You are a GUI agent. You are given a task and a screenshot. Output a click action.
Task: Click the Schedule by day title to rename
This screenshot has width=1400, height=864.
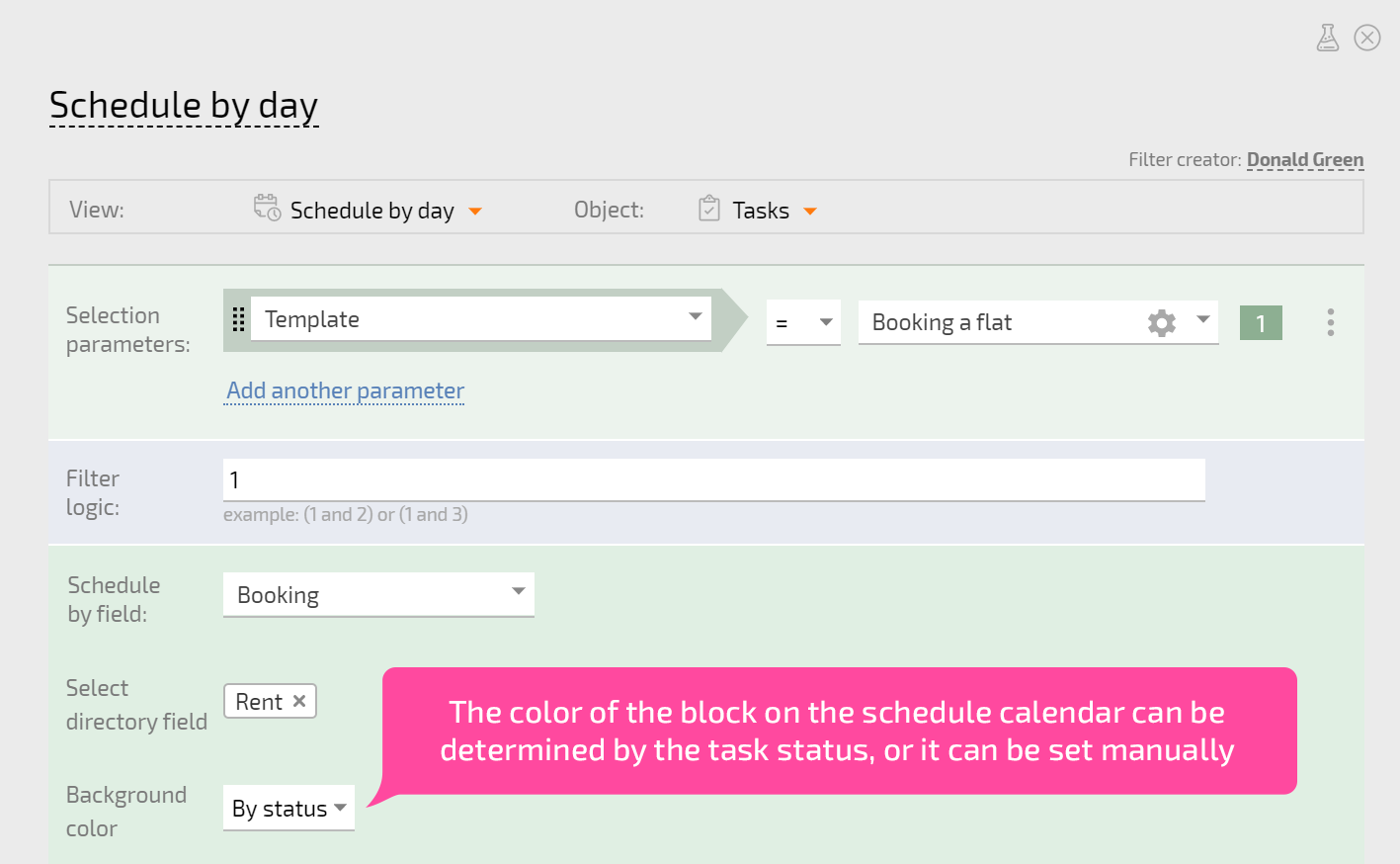[184, 106]
